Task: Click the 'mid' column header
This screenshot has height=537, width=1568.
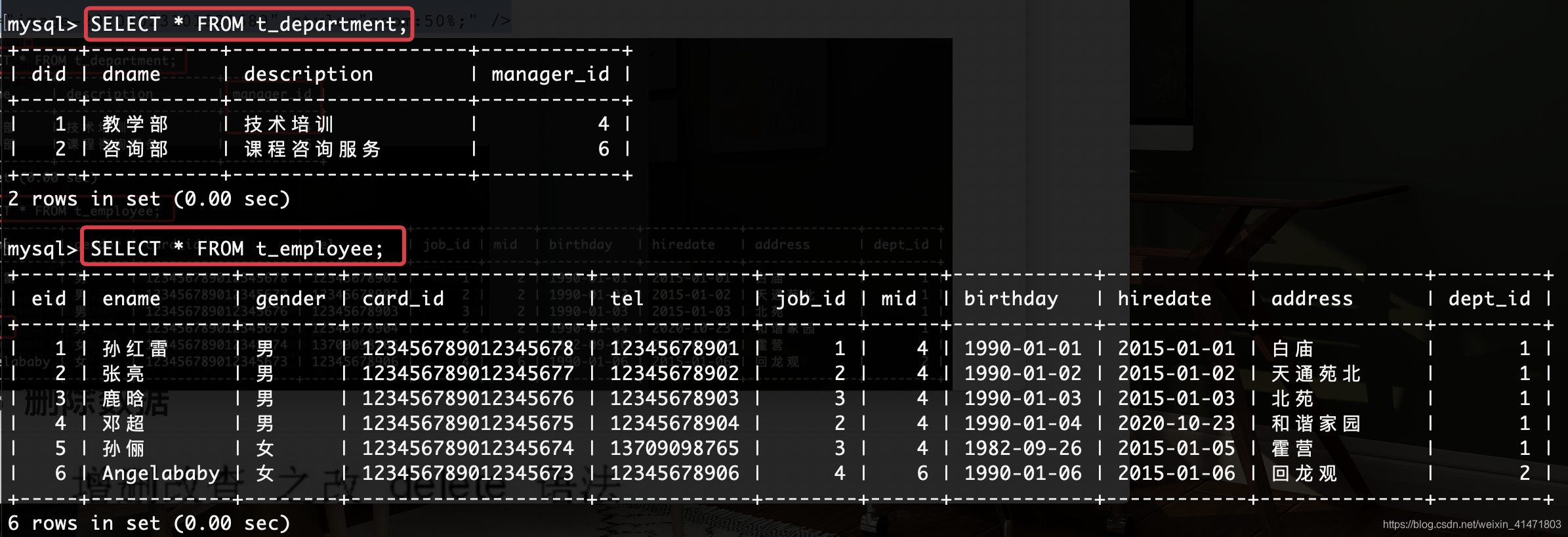Action: 899,299
